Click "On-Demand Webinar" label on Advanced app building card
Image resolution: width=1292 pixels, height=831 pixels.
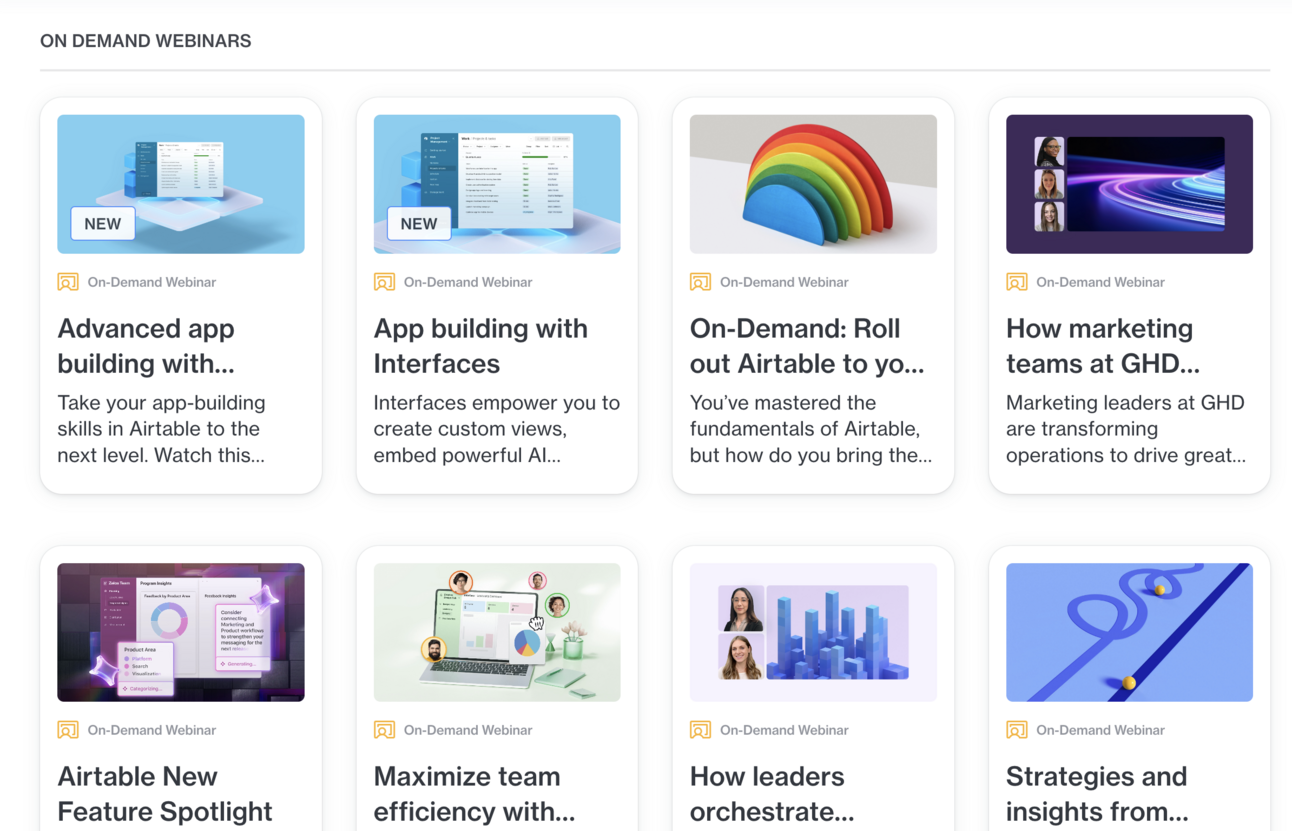click(152, 282)
